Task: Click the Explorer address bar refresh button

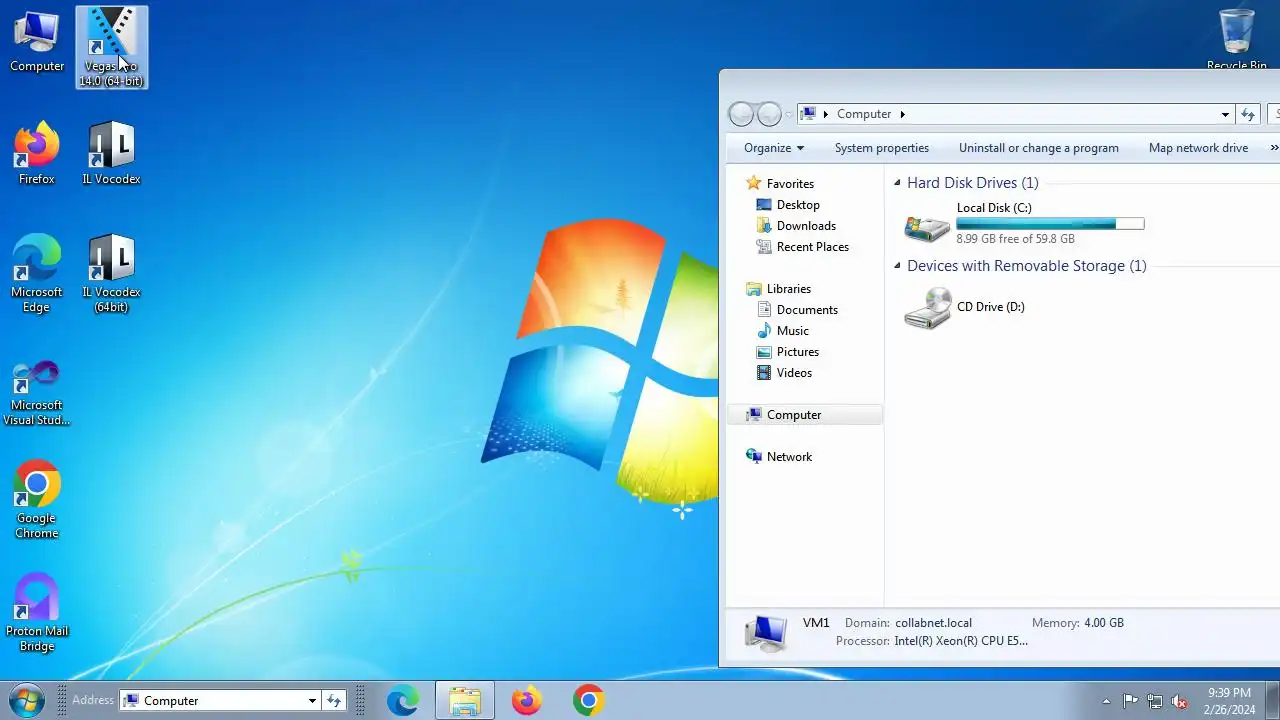Action: [1248, 114]
